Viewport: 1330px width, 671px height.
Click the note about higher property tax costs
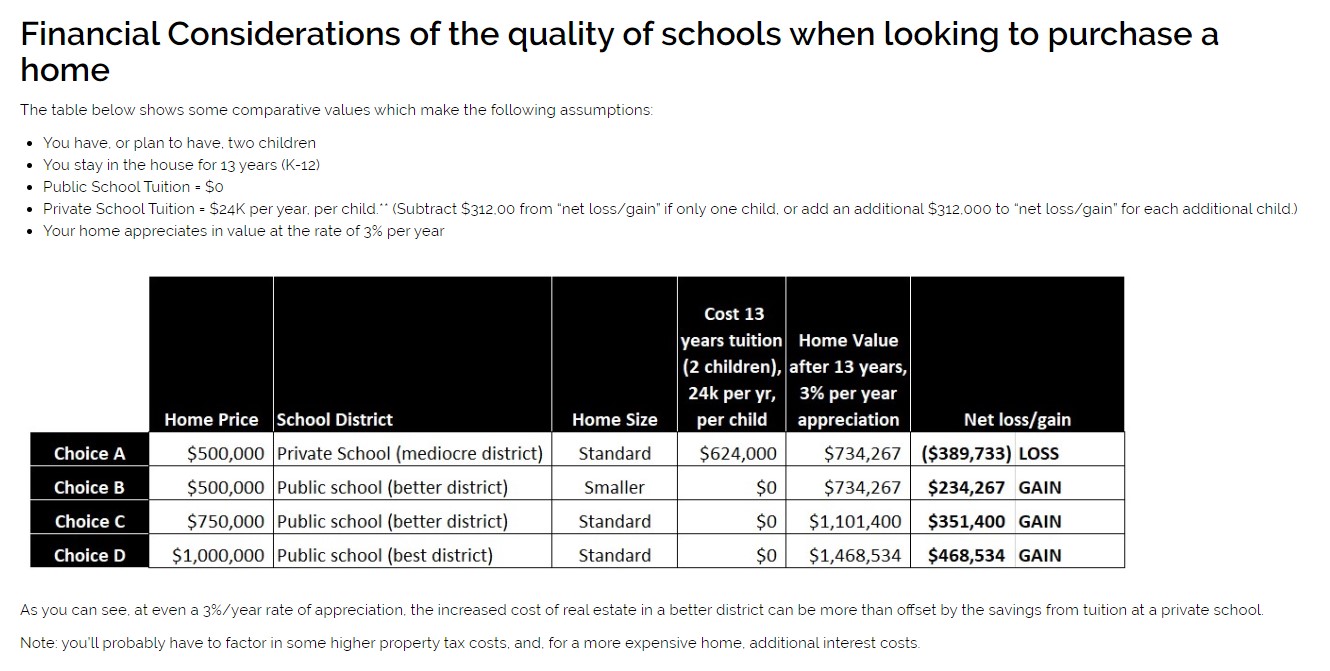[x=470, y=643]
